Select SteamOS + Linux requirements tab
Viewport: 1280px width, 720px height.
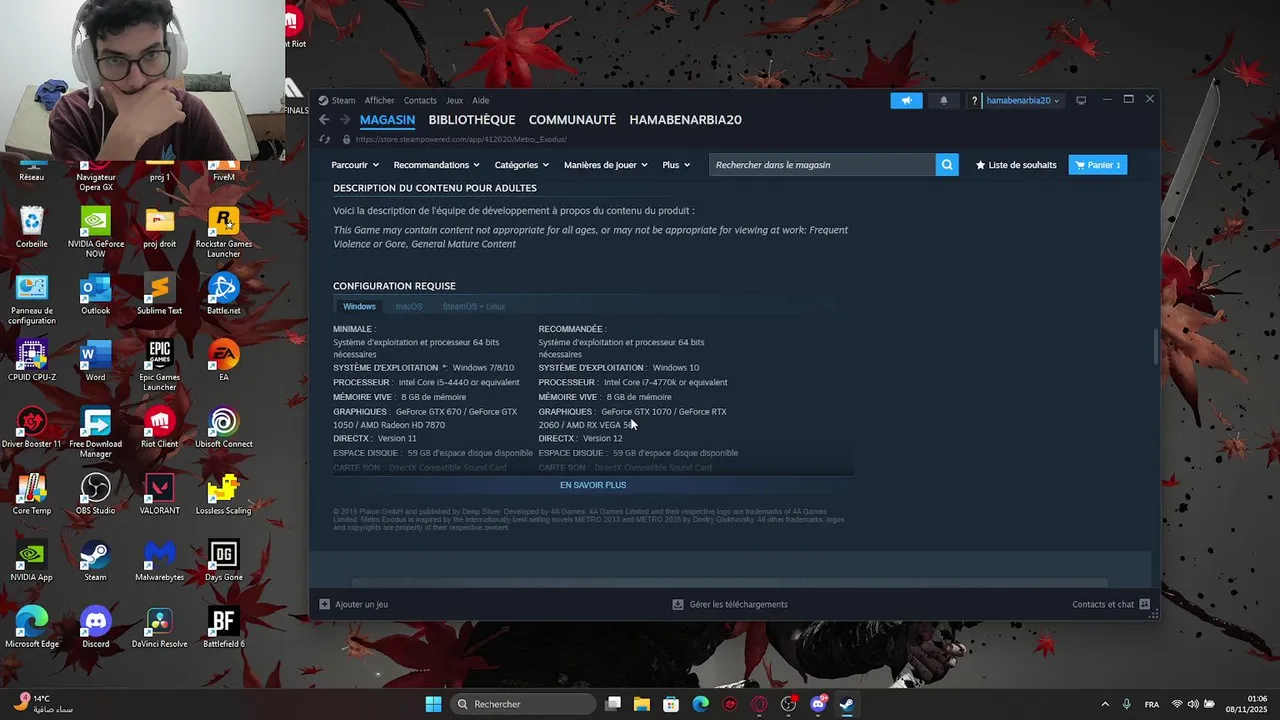[x=474, y=307]
